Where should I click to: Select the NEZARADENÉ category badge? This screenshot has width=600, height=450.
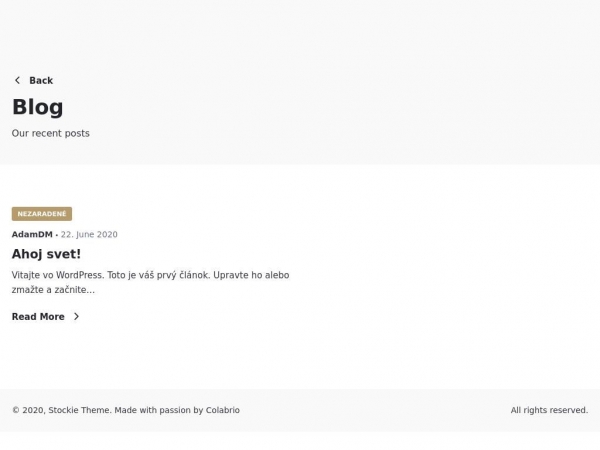(42, 214)
